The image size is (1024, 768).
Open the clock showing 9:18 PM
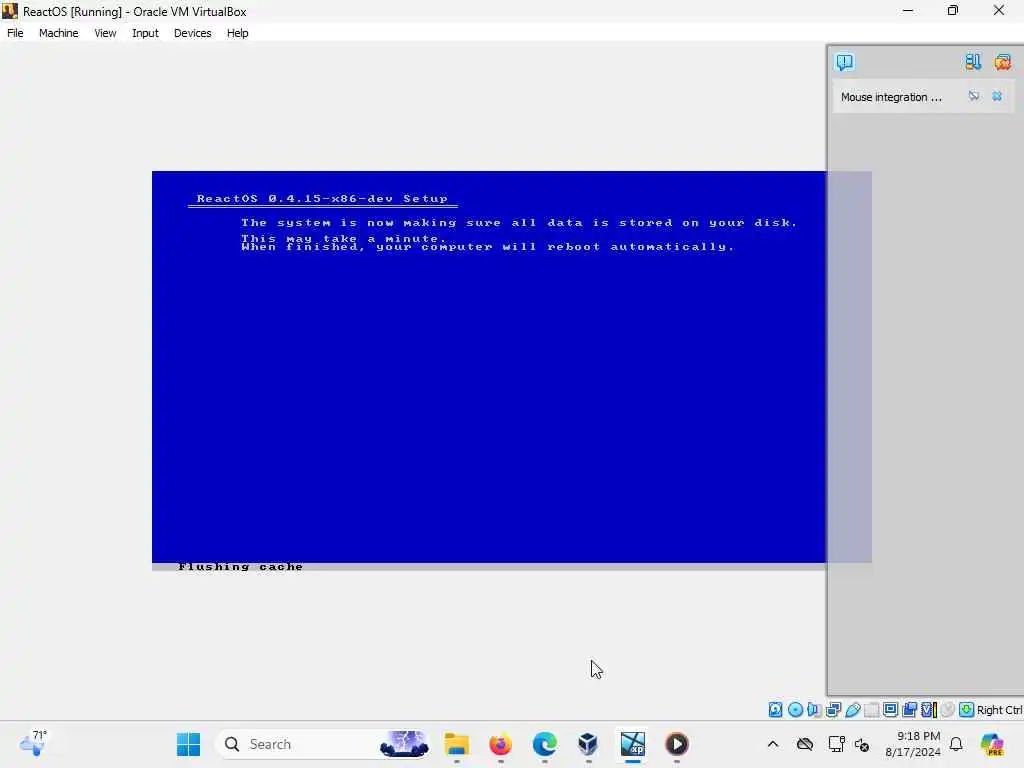(x=913, y=744)
